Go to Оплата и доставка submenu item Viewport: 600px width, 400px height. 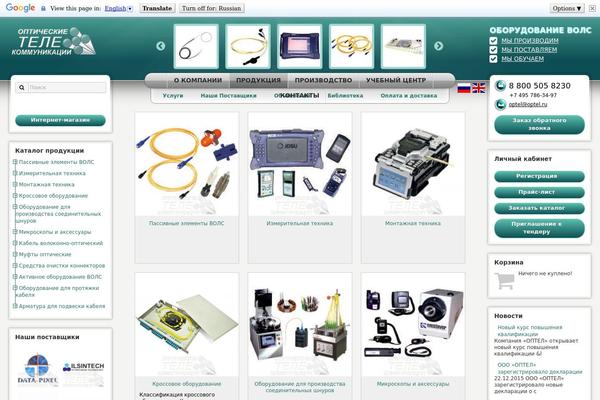click(x=409, y=96)
